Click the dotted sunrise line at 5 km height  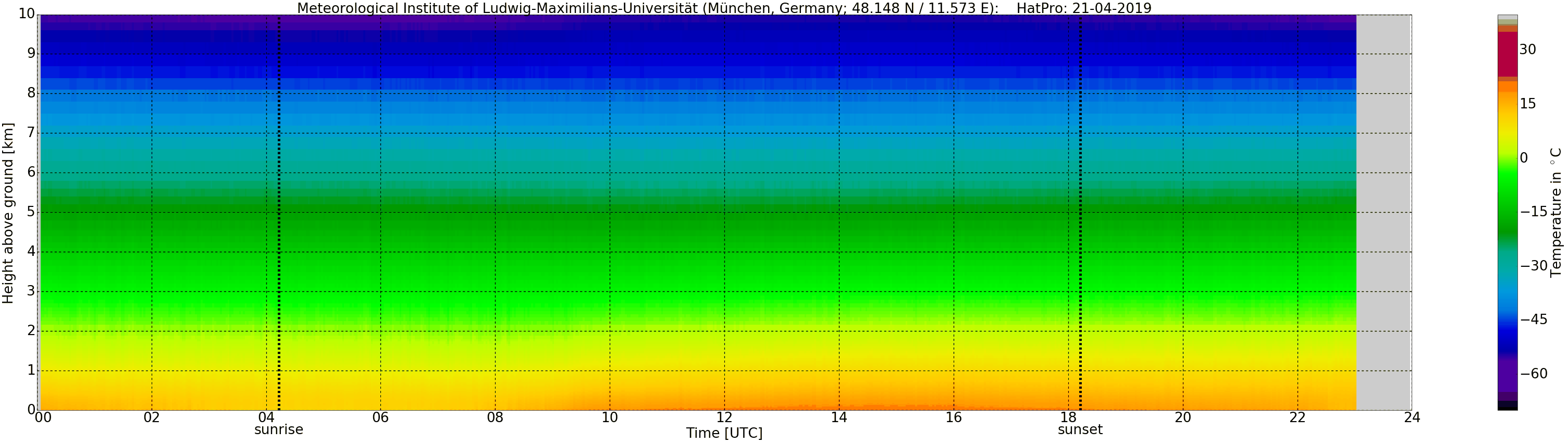click(x=279, y=212)
